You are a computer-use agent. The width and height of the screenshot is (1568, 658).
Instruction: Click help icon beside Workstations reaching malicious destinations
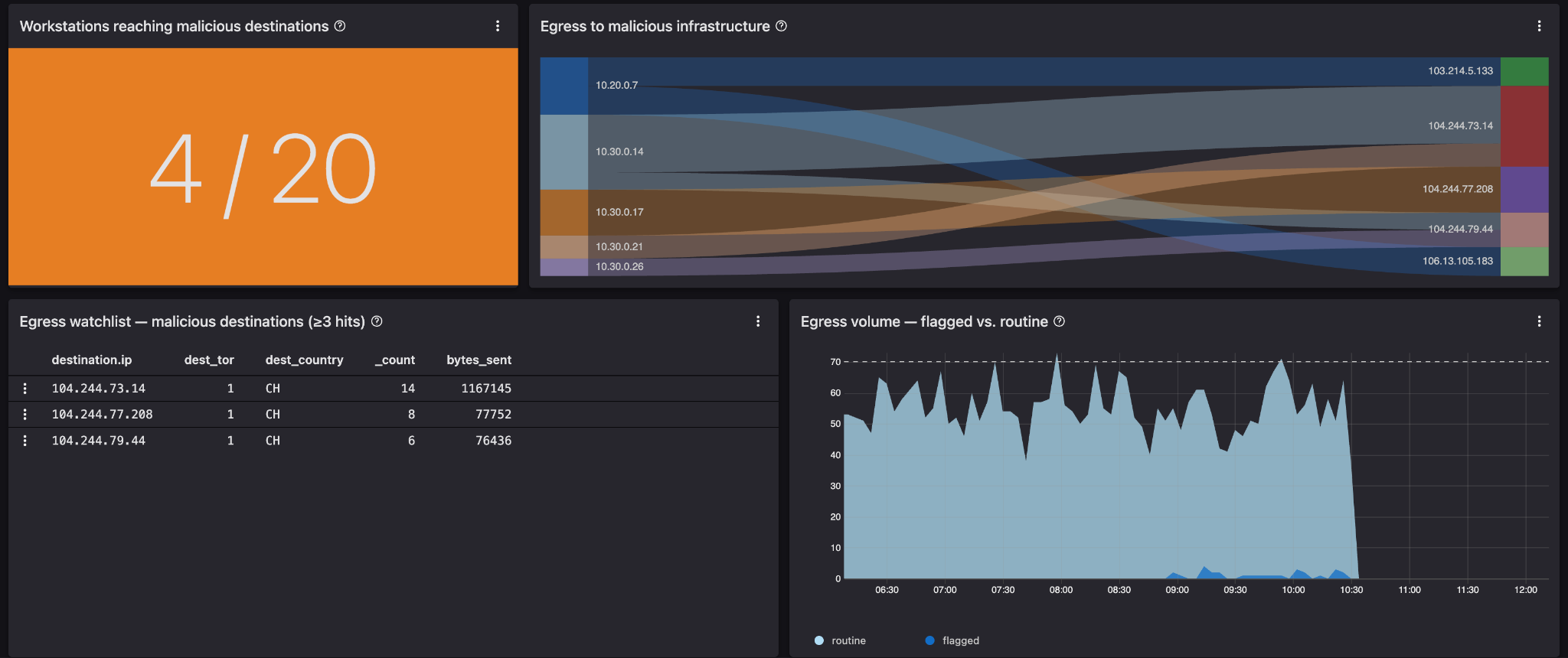340,26
